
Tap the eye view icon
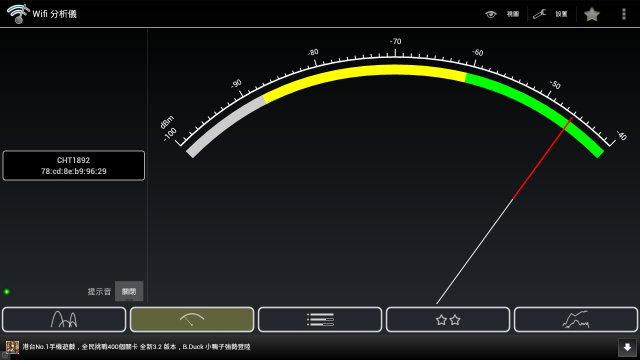click(491, 14)
